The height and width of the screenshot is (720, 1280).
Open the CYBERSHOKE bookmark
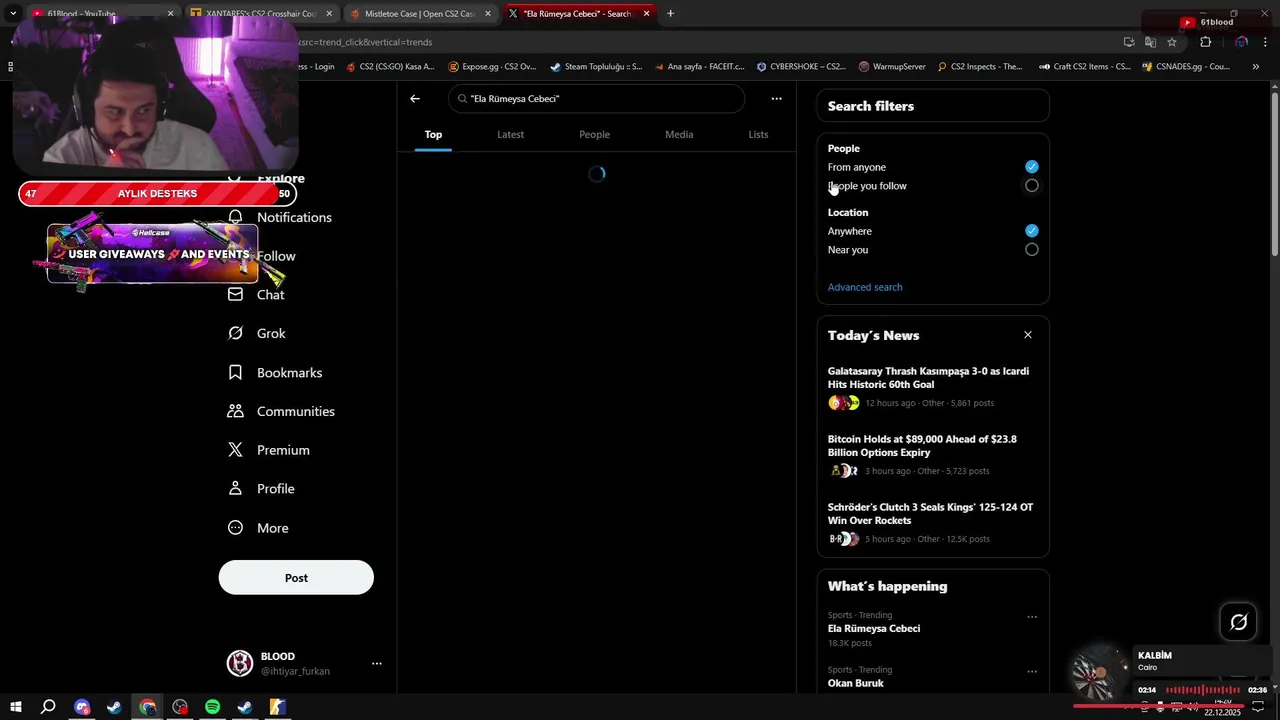[801, 67]
